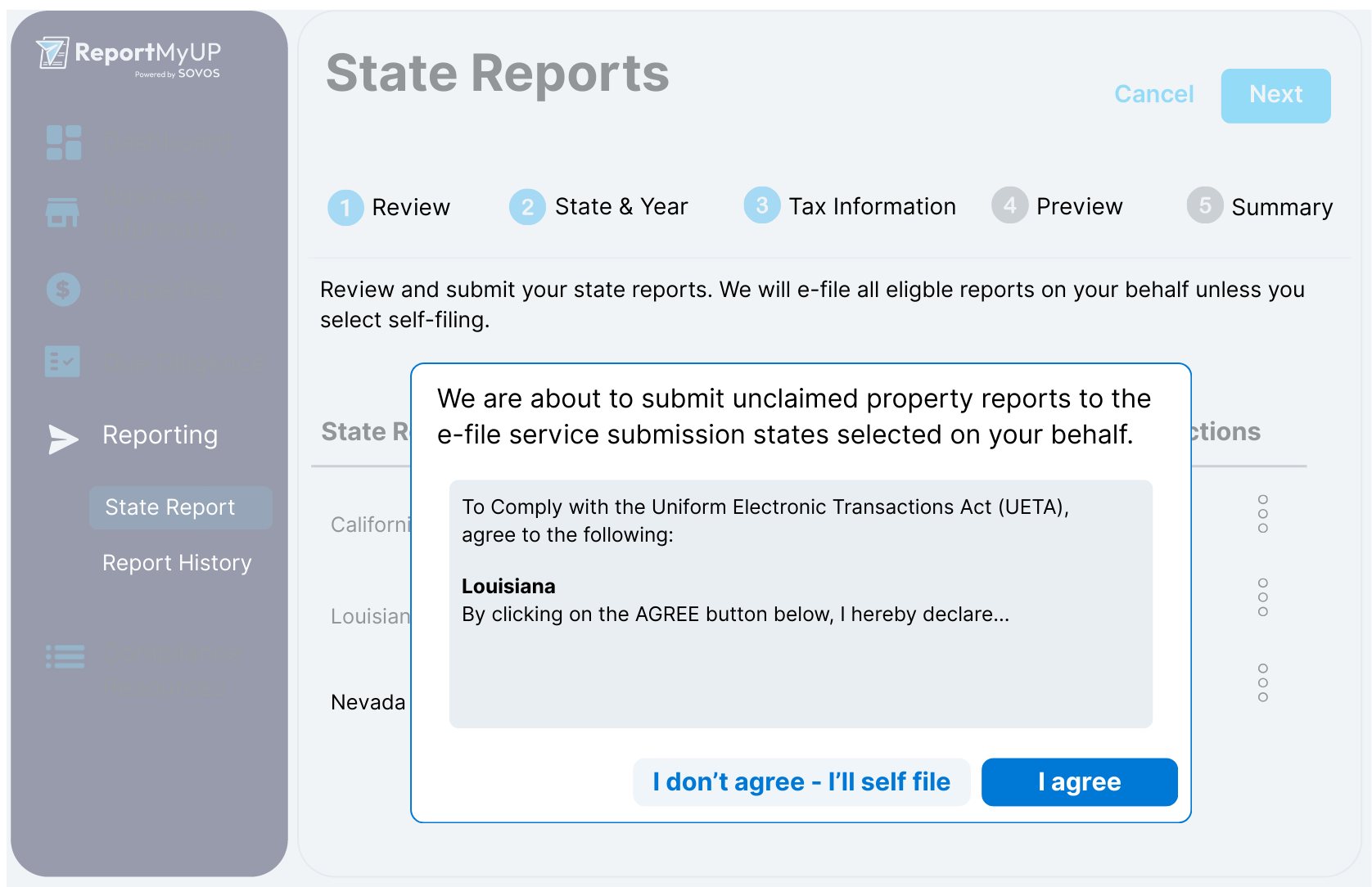
Task: Select the dollar sign Properties icon
Action: (63, 289)
